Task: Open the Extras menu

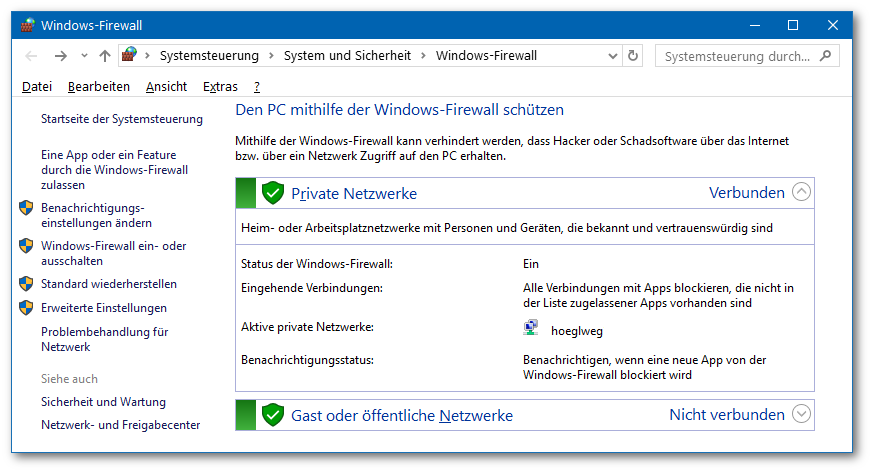Action: 220,87
